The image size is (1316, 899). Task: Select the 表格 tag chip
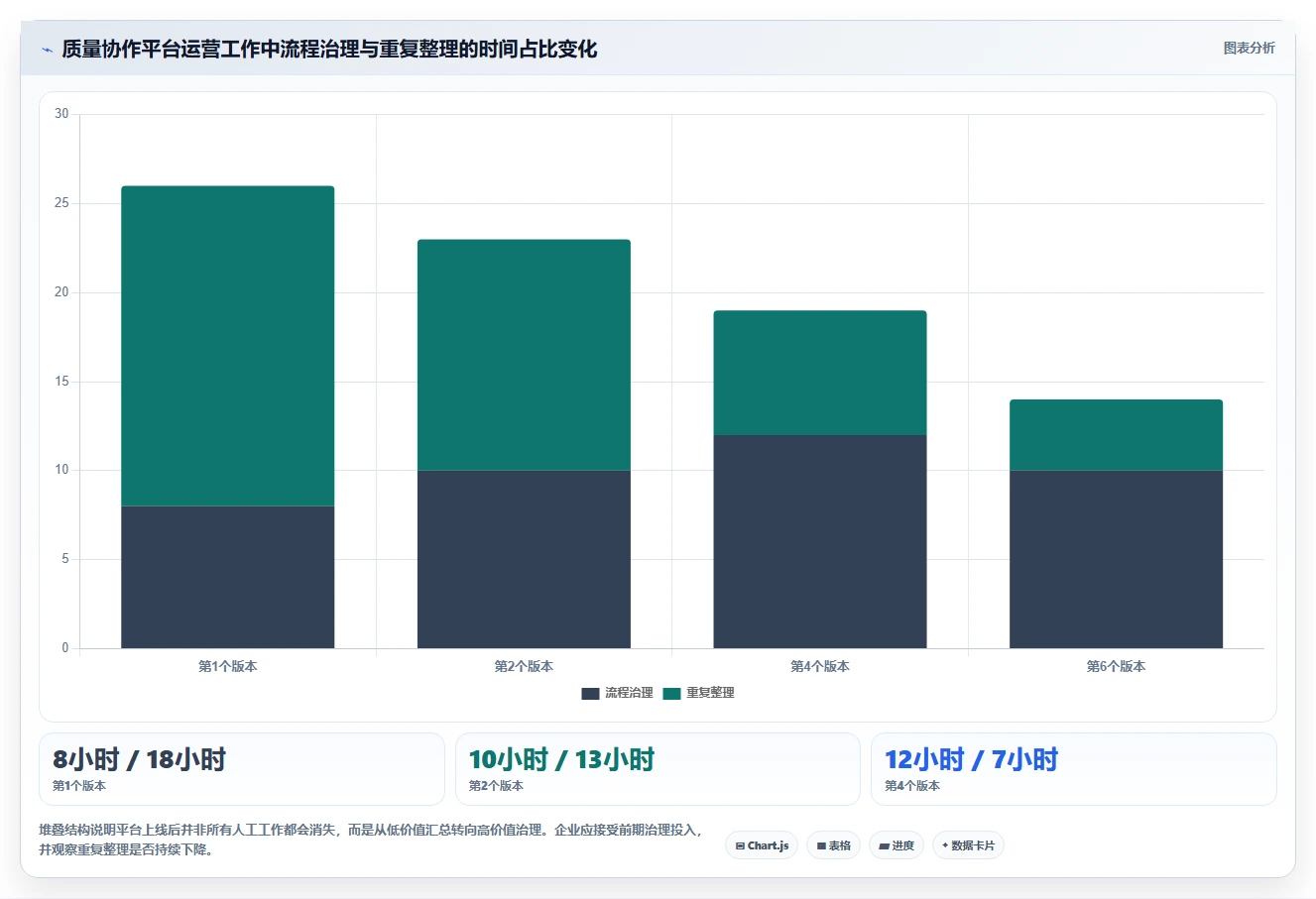click(833, 845)
